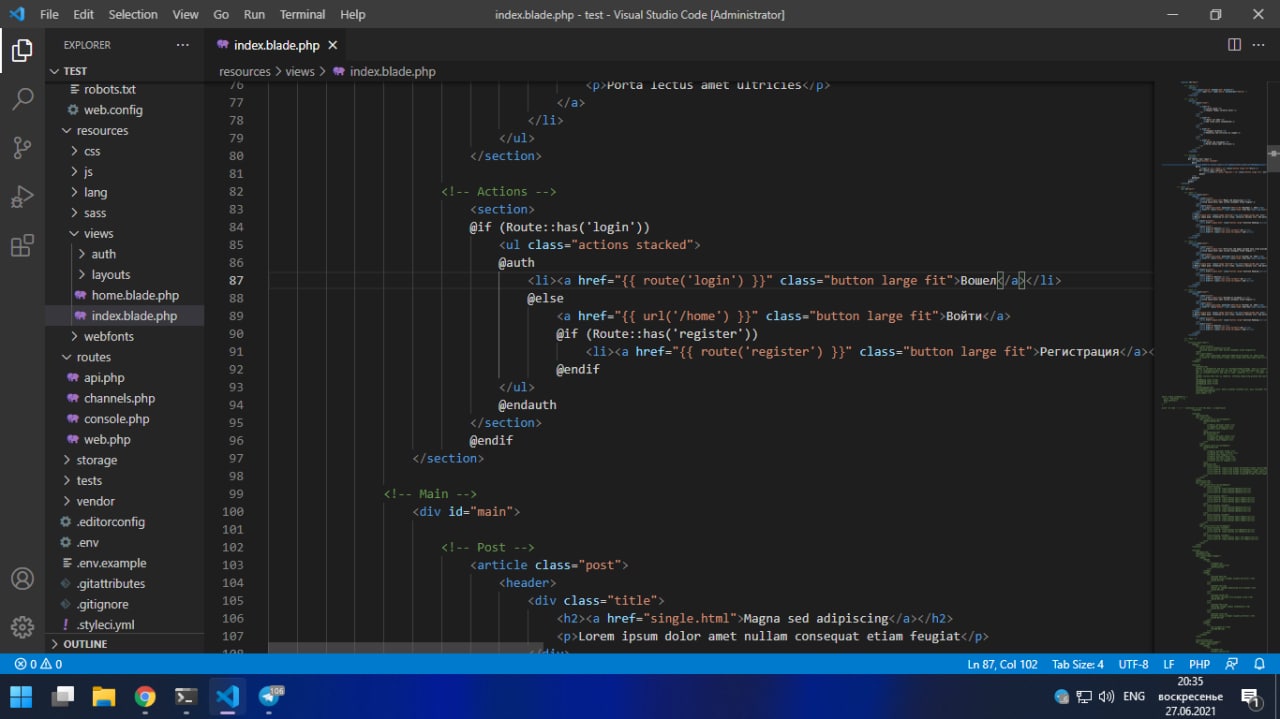Click the notifications bell in status bar
Screen dimensions: 1280x719
pos(1258,664)
